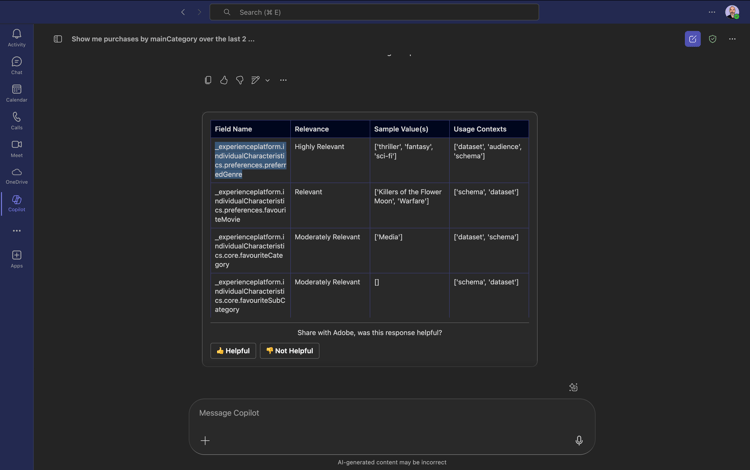Viewport: 750px width, 470px height.
Task: Click the Highly Relevant cell
Action: 330,160
